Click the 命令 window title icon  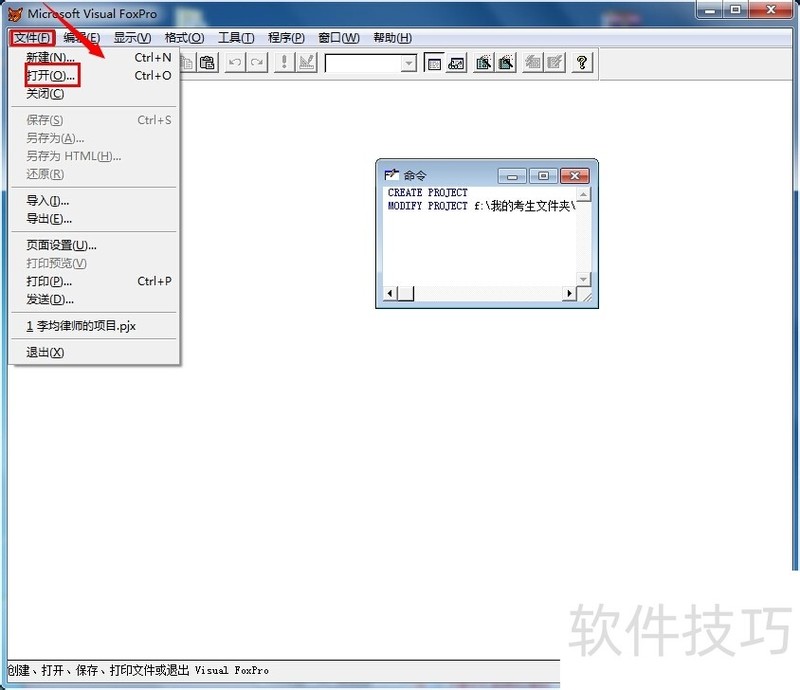(x=391, y=175)
